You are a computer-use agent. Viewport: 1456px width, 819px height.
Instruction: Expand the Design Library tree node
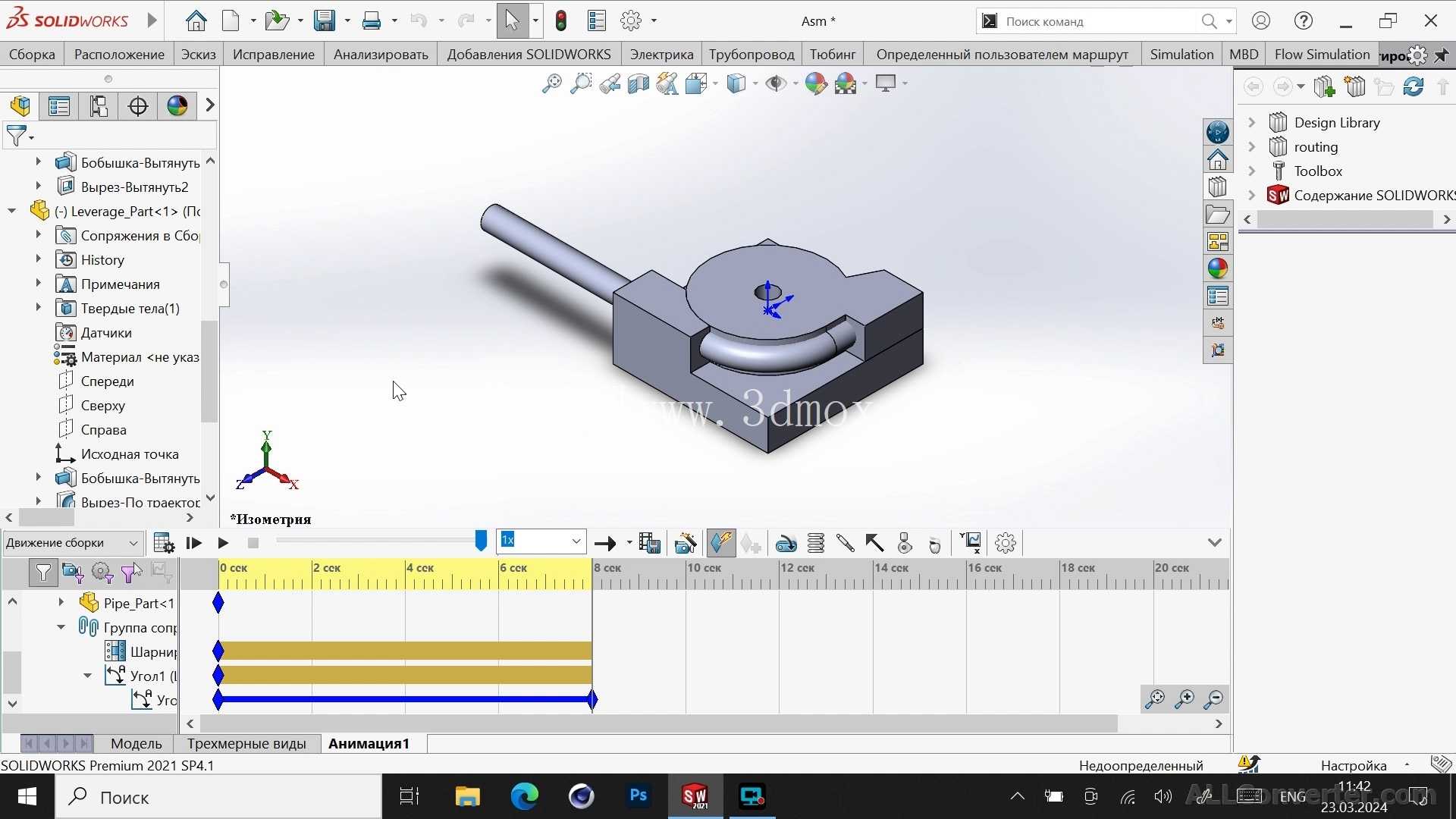(x=1252, y=122)
